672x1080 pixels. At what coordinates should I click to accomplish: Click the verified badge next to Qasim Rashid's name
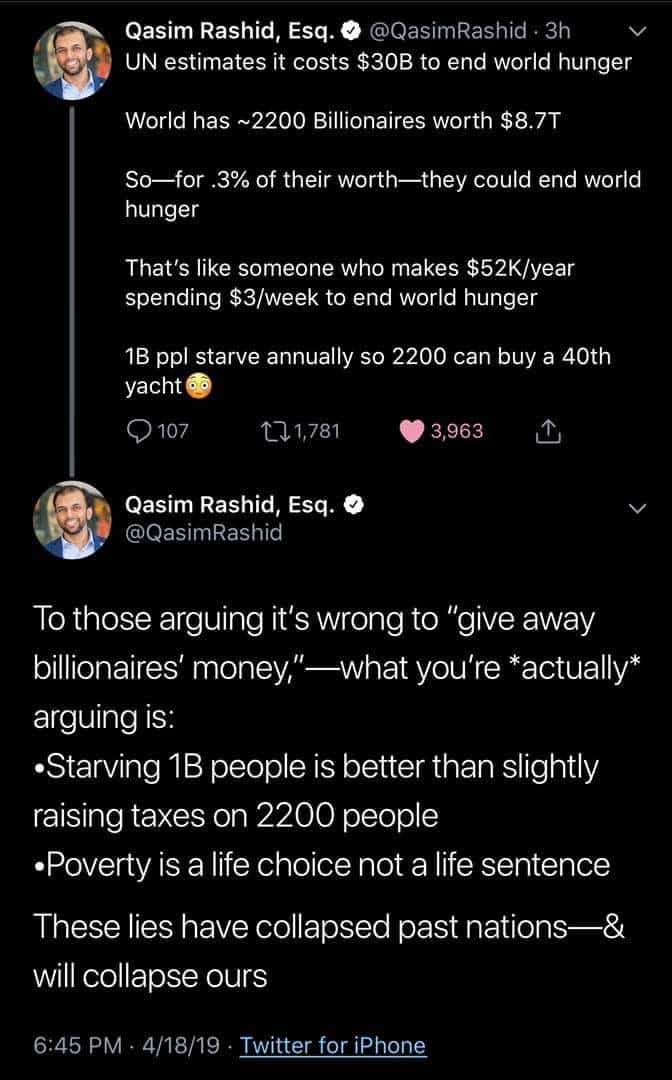point(350,31)
